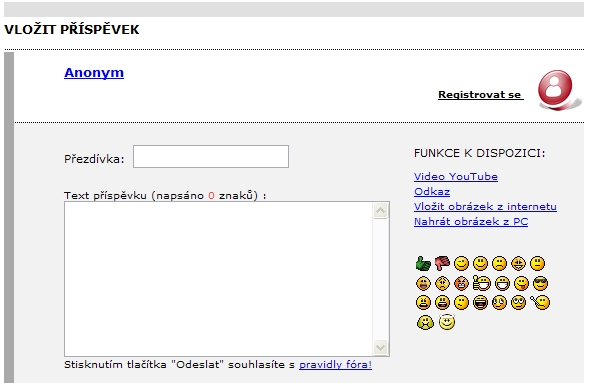Open the Anonym profile link

(94, 72)
